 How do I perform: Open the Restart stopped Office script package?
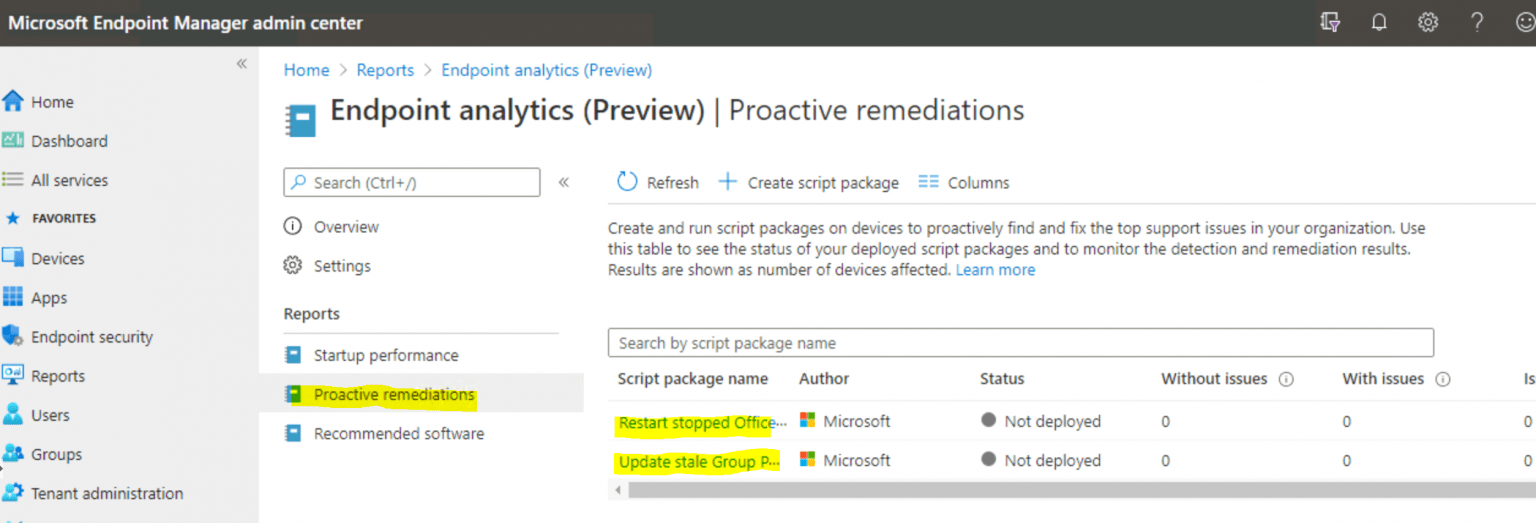pyautogui.click(x=702, y=422)
